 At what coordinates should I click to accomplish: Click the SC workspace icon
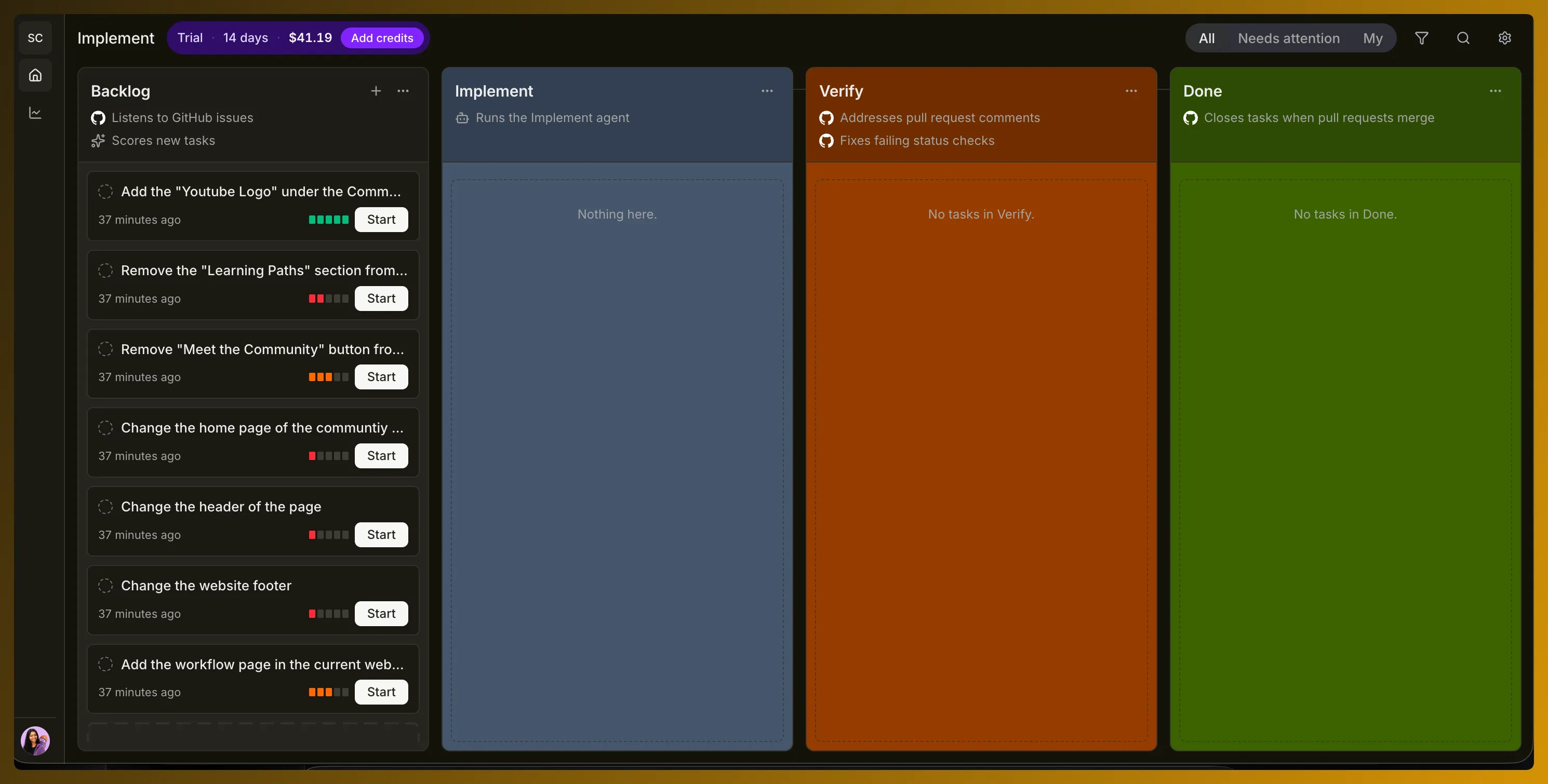35,38
